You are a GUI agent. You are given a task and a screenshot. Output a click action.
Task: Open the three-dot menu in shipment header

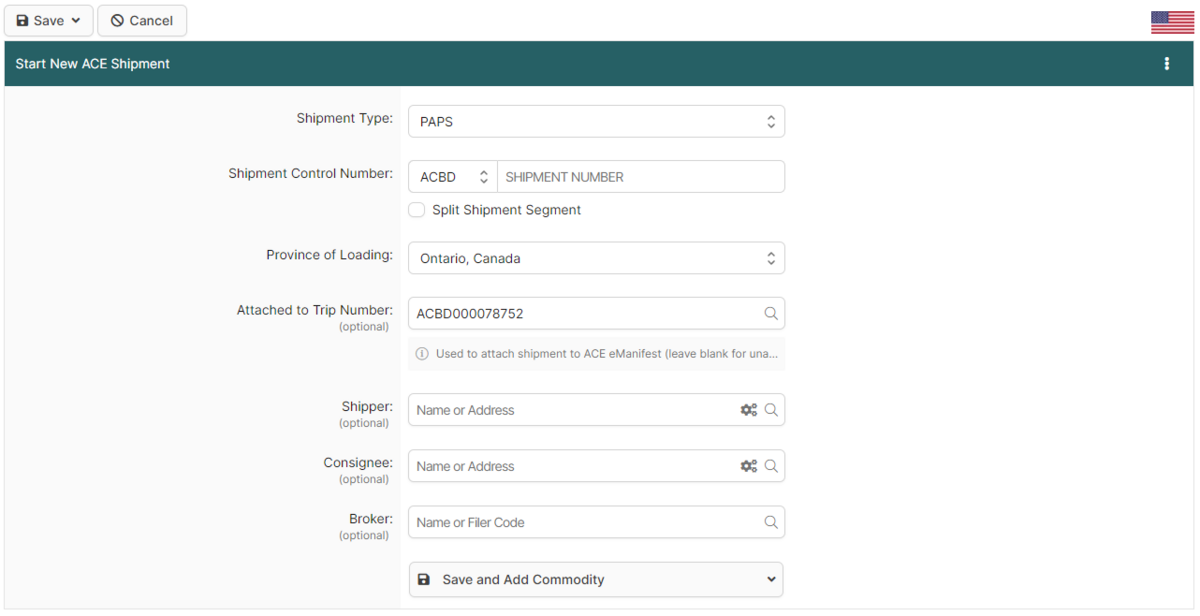tap(1166, 64)
